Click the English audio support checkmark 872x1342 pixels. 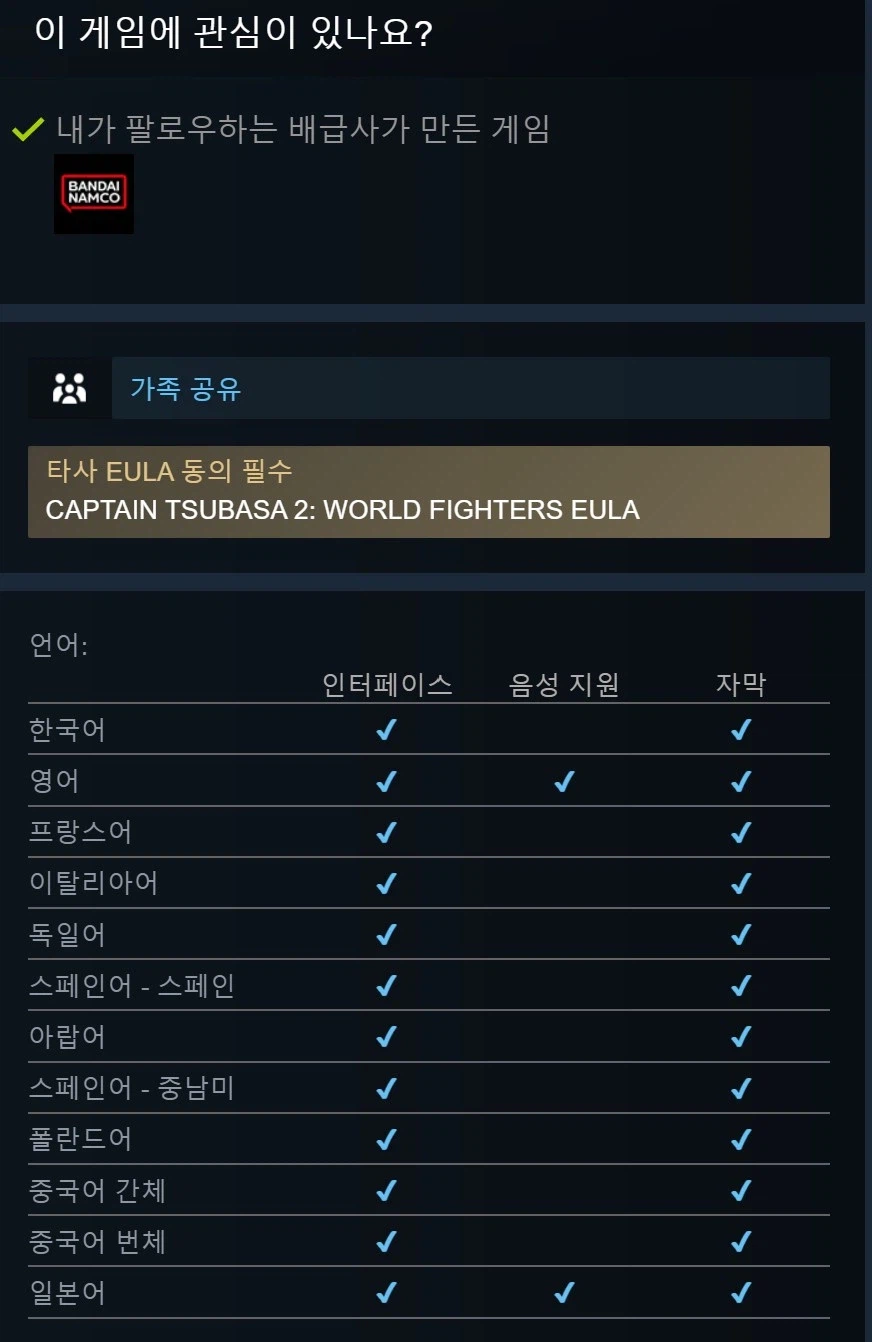pos(563,781)
